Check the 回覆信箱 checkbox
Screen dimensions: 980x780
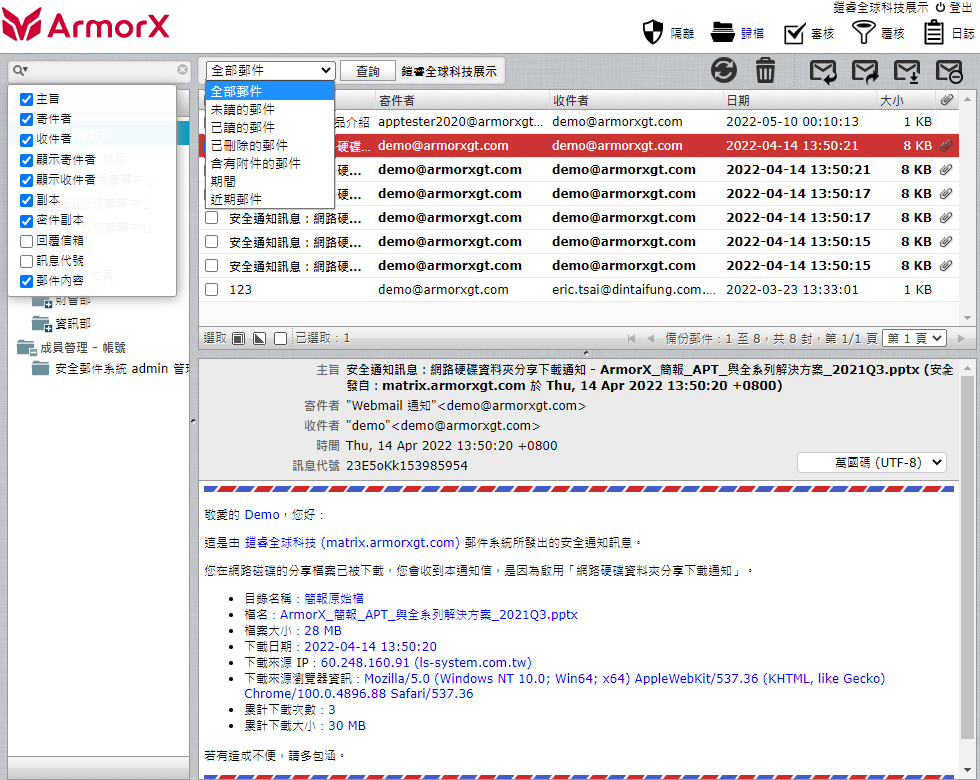(26, 241)
